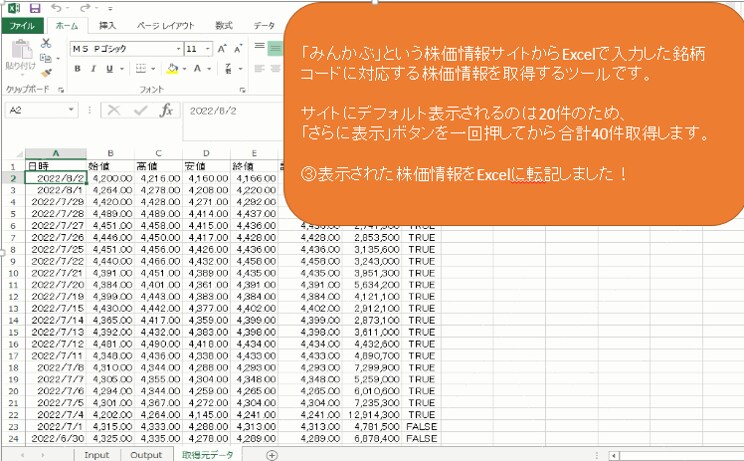The height and width of the screenshot is (461, 744).
Task: Open the ファイル tab
Action: coord(22,26)
